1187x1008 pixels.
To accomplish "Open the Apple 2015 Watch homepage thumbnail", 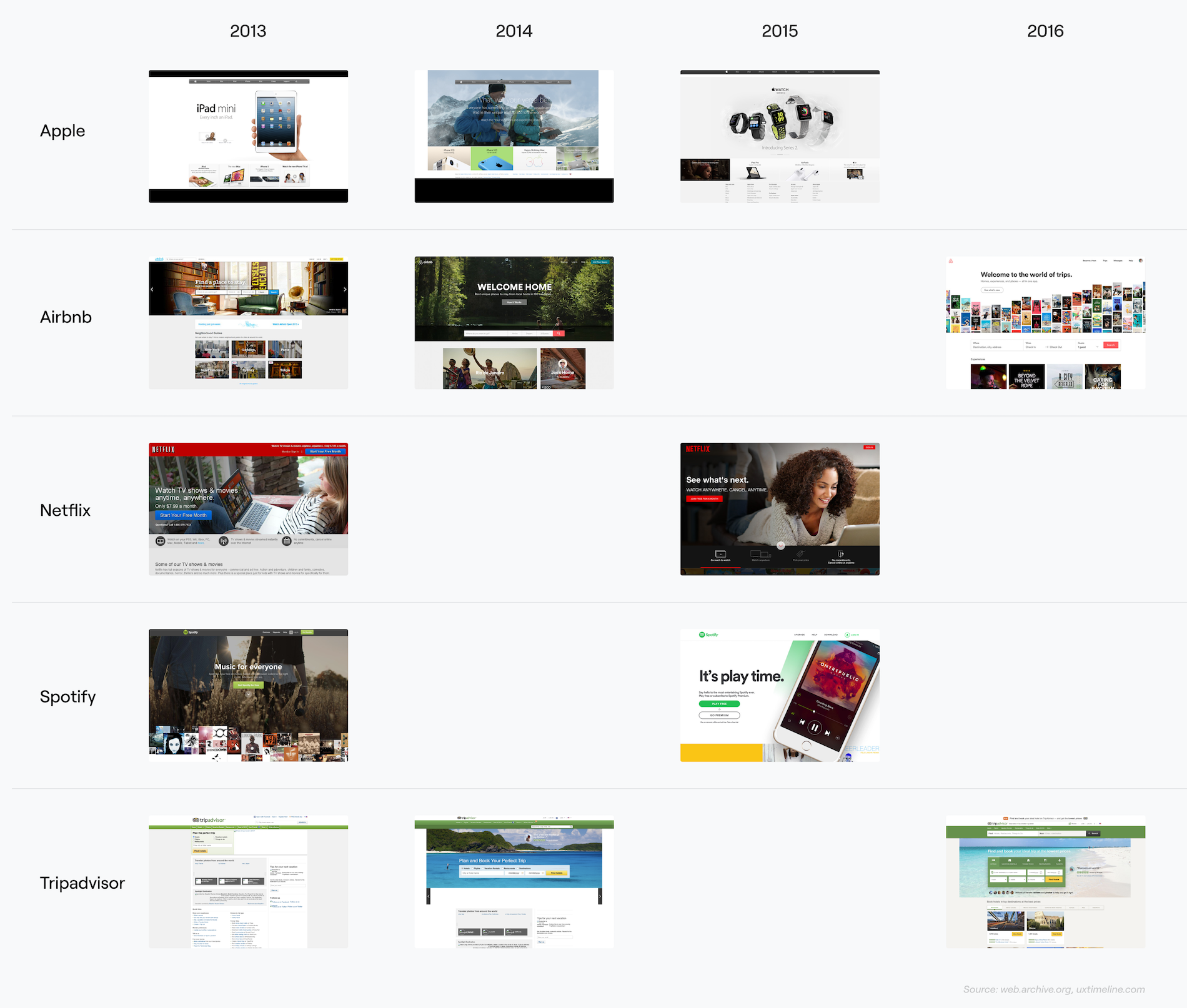I will (780, 136).
